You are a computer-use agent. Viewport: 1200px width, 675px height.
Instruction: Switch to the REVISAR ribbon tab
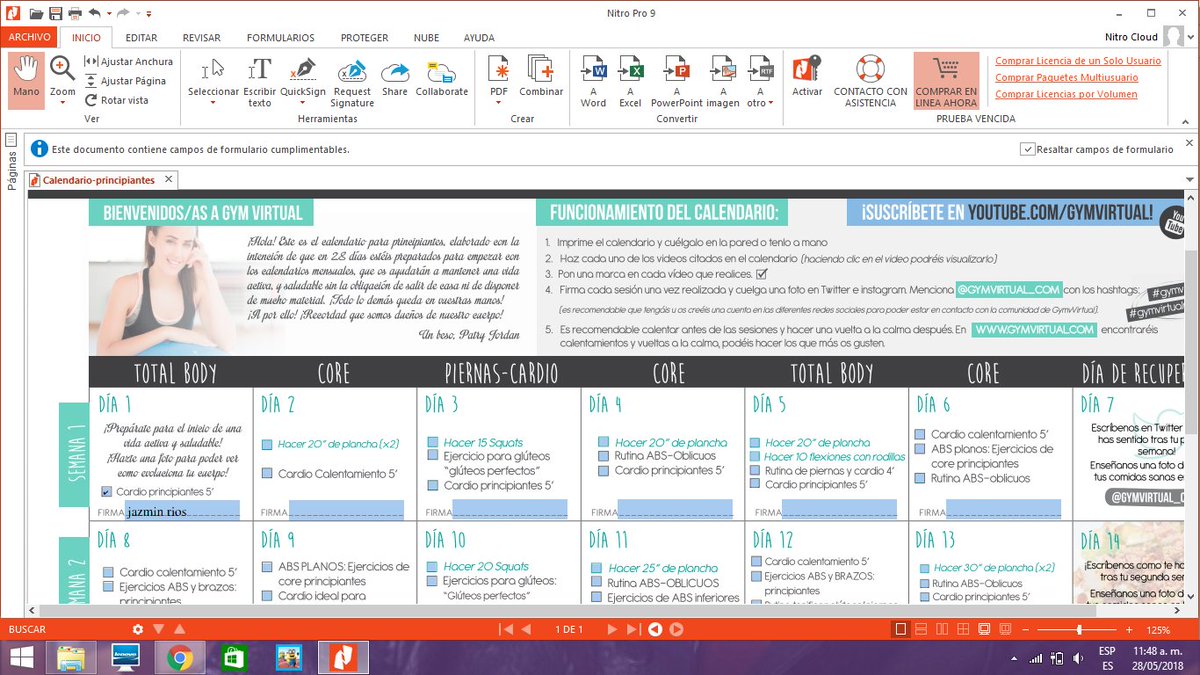[x=202, y=37]
